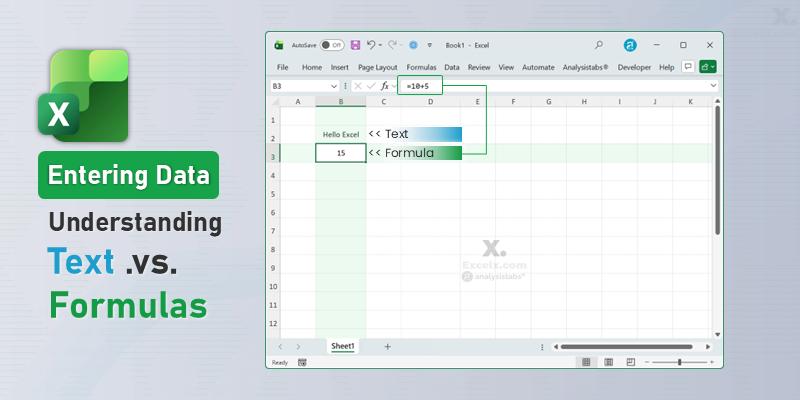This screenshot has width=800, height=400.
Task: Click the previous sheet navigation arrow
Action: (x=280, y=347)
